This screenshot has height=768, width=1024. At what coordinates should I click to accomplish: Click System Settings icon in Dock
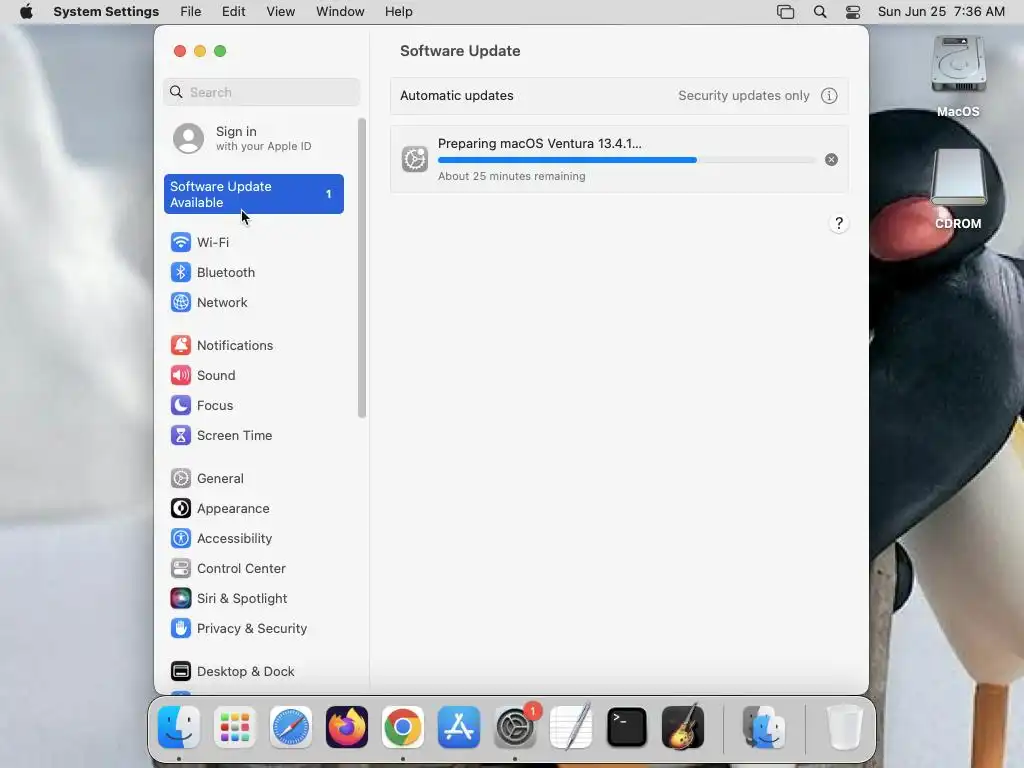pyautogui.click(x=515, y=727)
